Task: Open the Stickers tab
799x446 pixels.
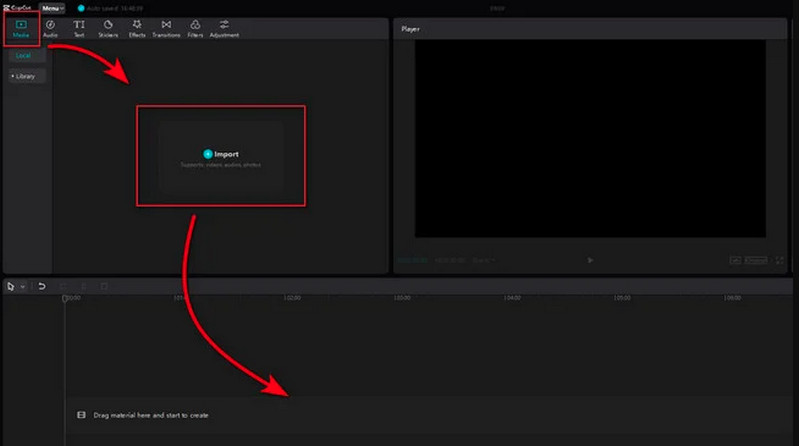Action: coord(108,29)
